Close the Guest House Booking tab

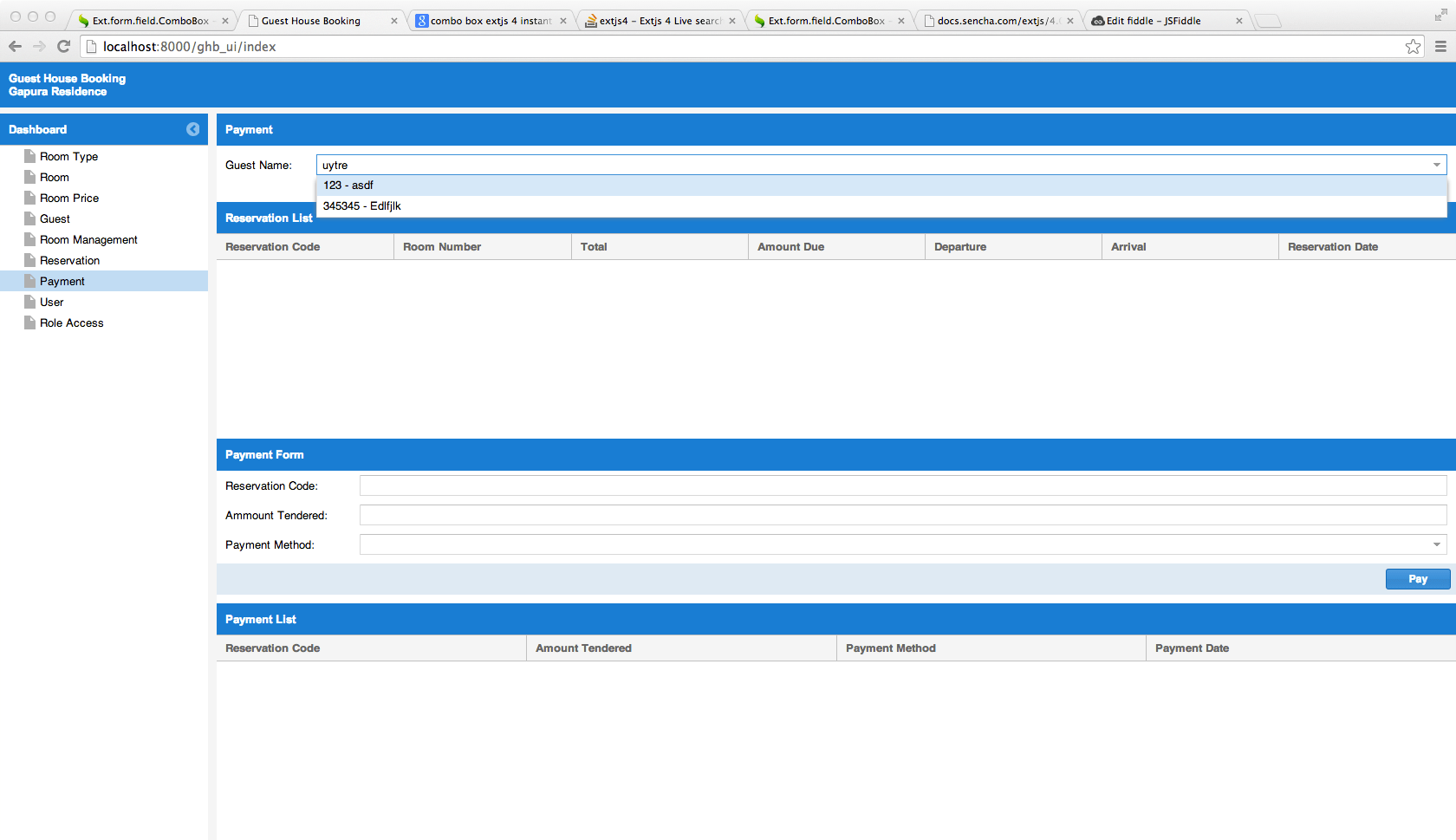(394, 21)
